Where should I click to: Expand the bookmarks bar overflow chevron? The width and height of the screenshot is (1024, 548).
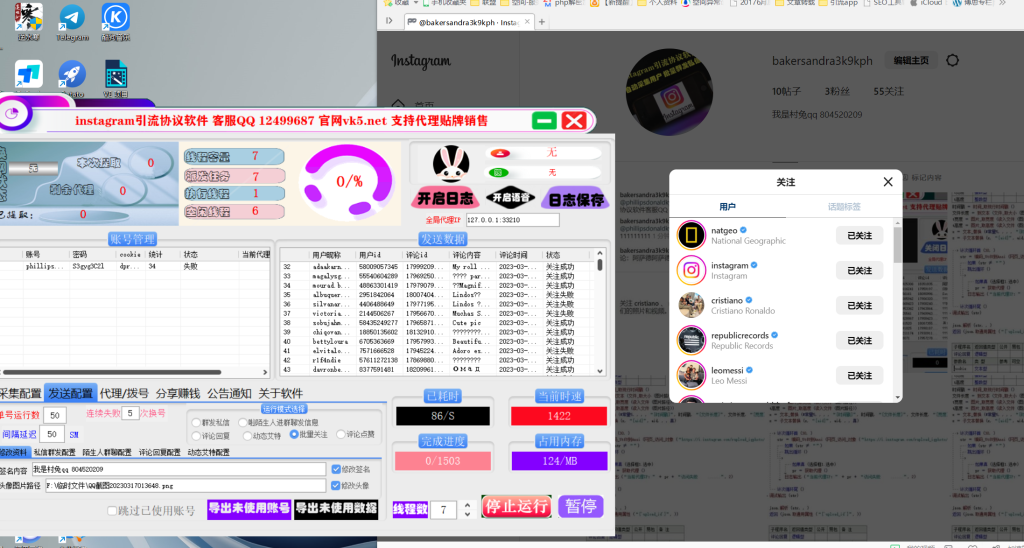[x=1016, y=3]
